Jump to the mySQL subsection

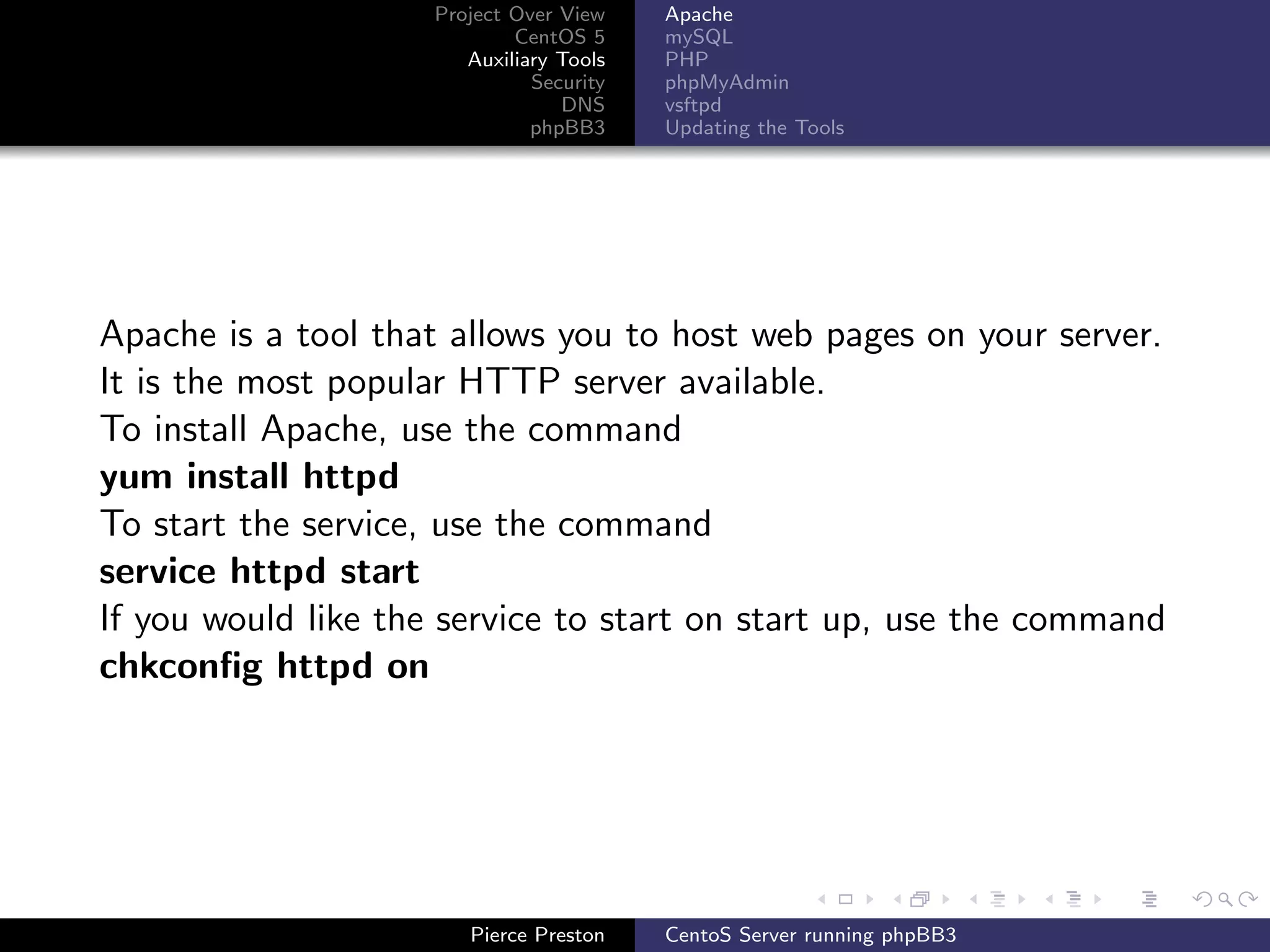point(699,37)
